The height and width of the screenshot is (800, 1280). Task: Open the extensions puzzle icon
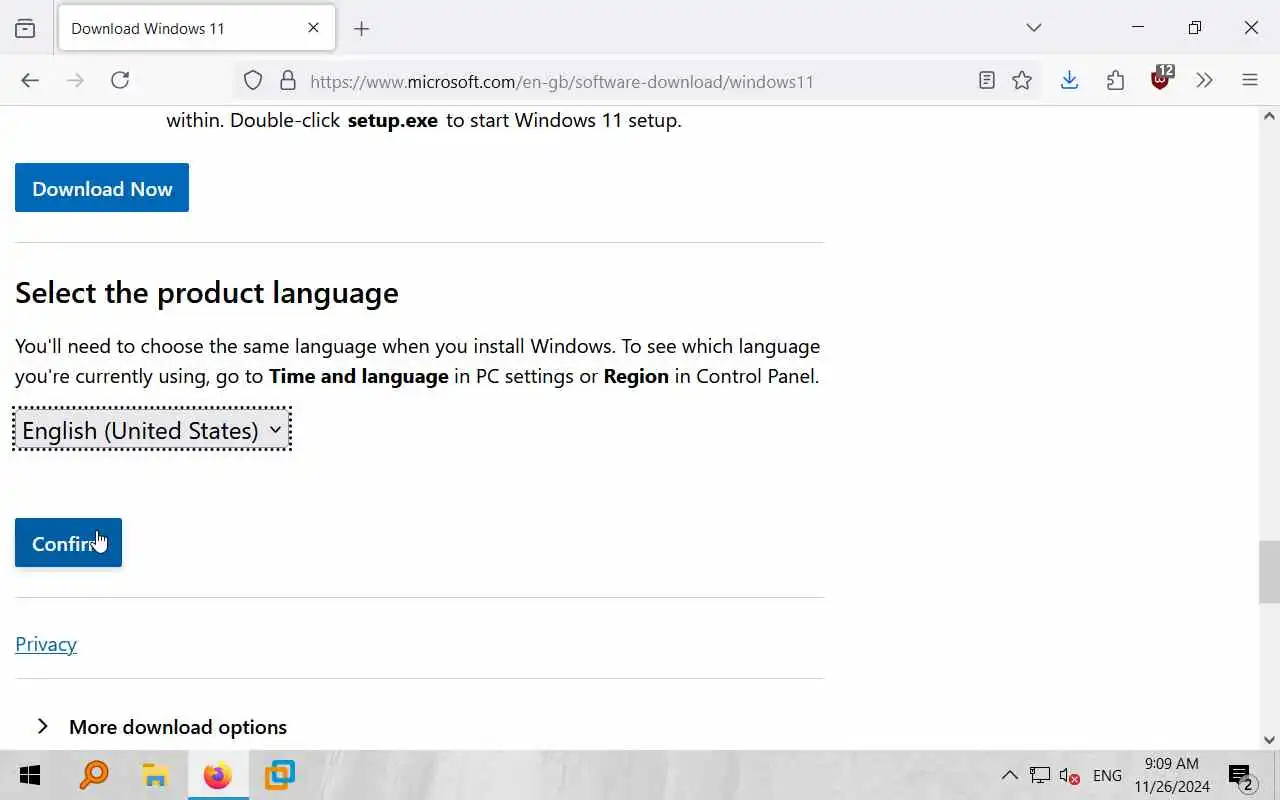pos(1115,81)
